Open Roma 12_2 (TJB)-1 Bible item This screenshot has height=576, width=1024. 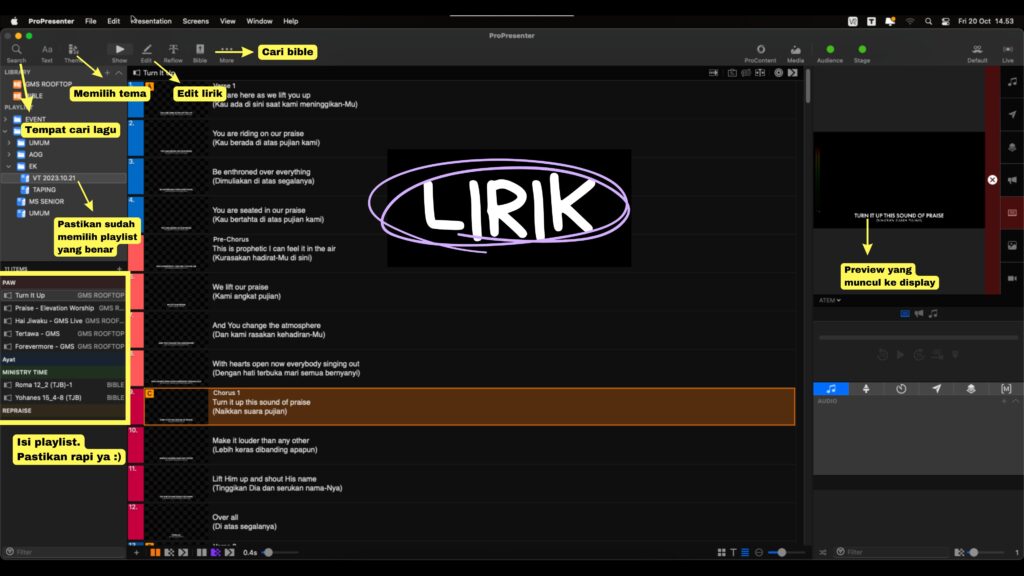63,385
